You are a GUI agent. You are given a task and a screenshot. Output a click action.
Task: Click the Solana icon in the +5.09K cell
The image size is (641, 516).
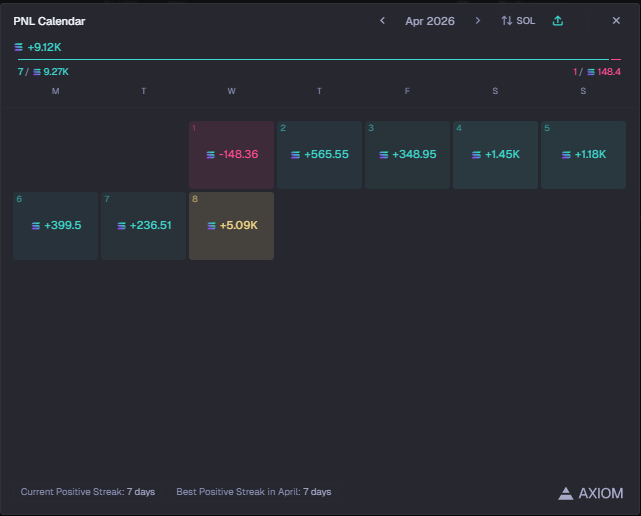(211, 226)
